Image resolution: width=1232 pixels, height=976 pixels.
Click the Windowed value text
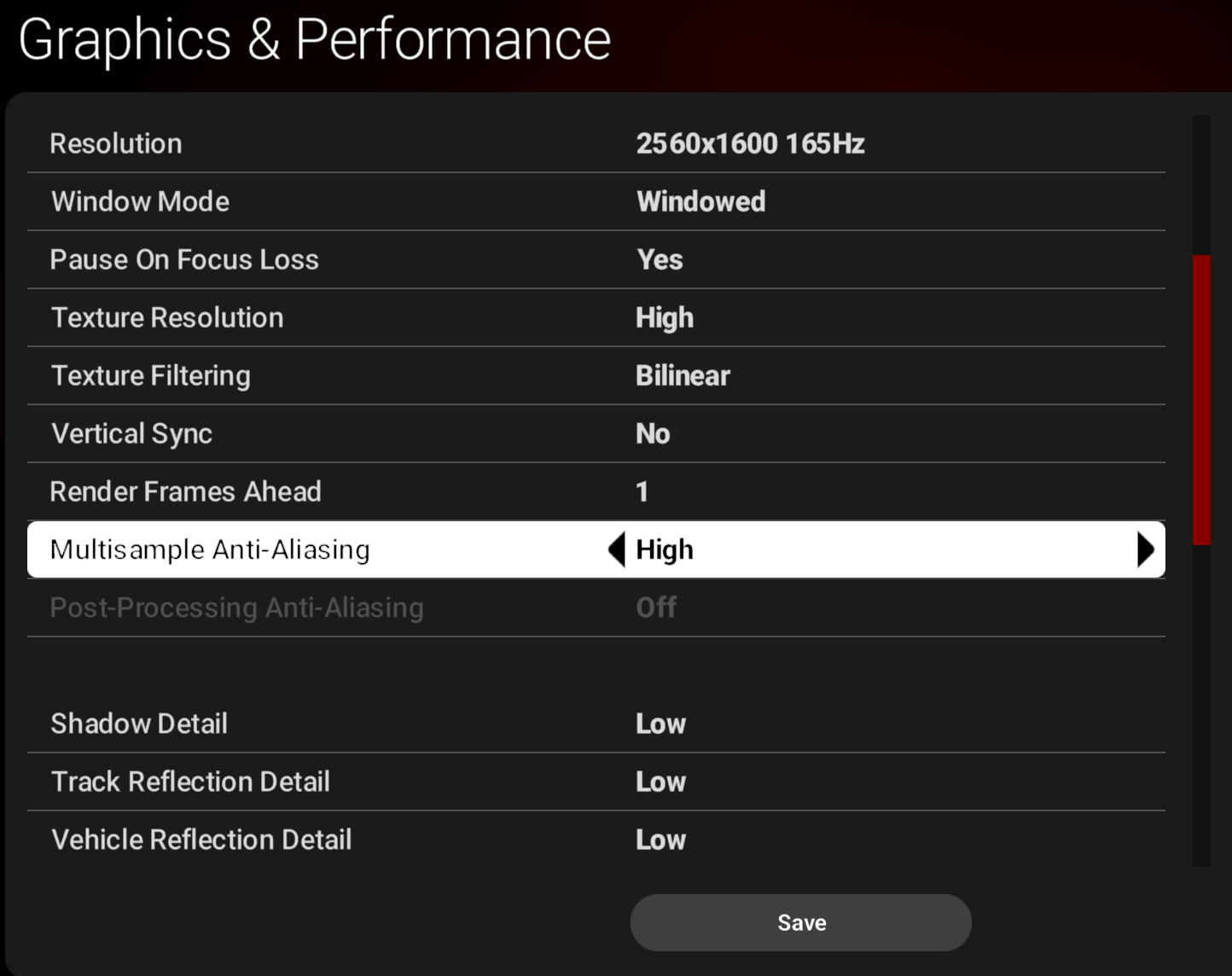click(x=700, y=201)
